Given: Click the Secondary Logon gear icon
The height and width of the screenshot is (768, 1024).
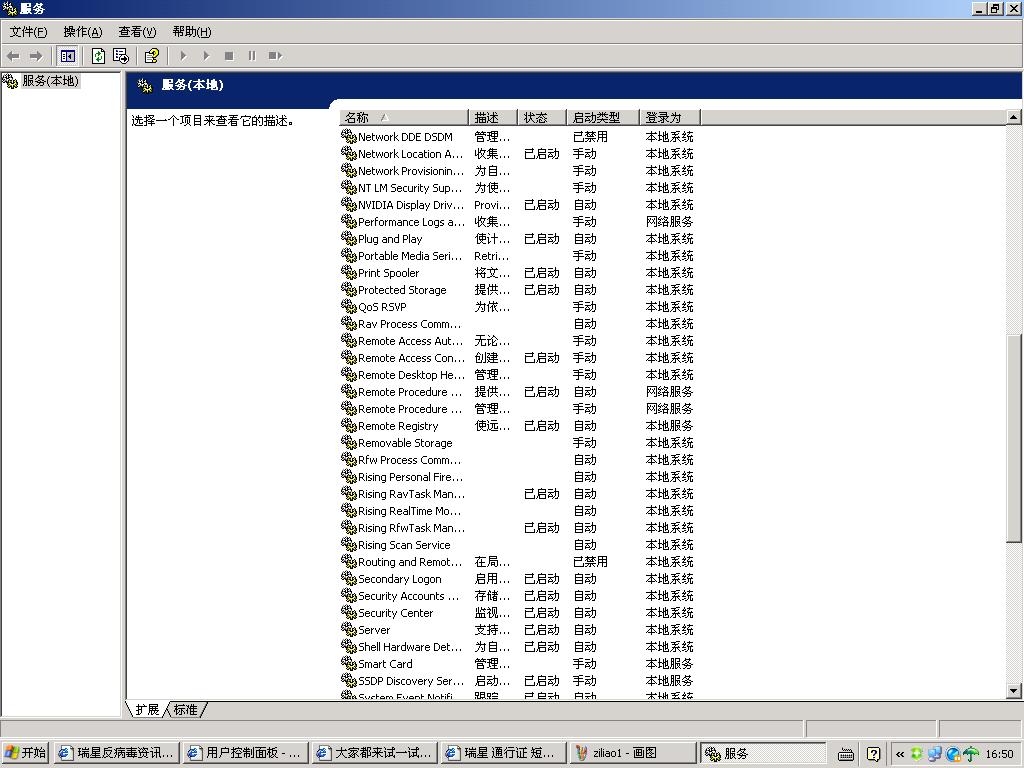Looking at the screenshot, I should pyautogui.click(x=349, y=578).
